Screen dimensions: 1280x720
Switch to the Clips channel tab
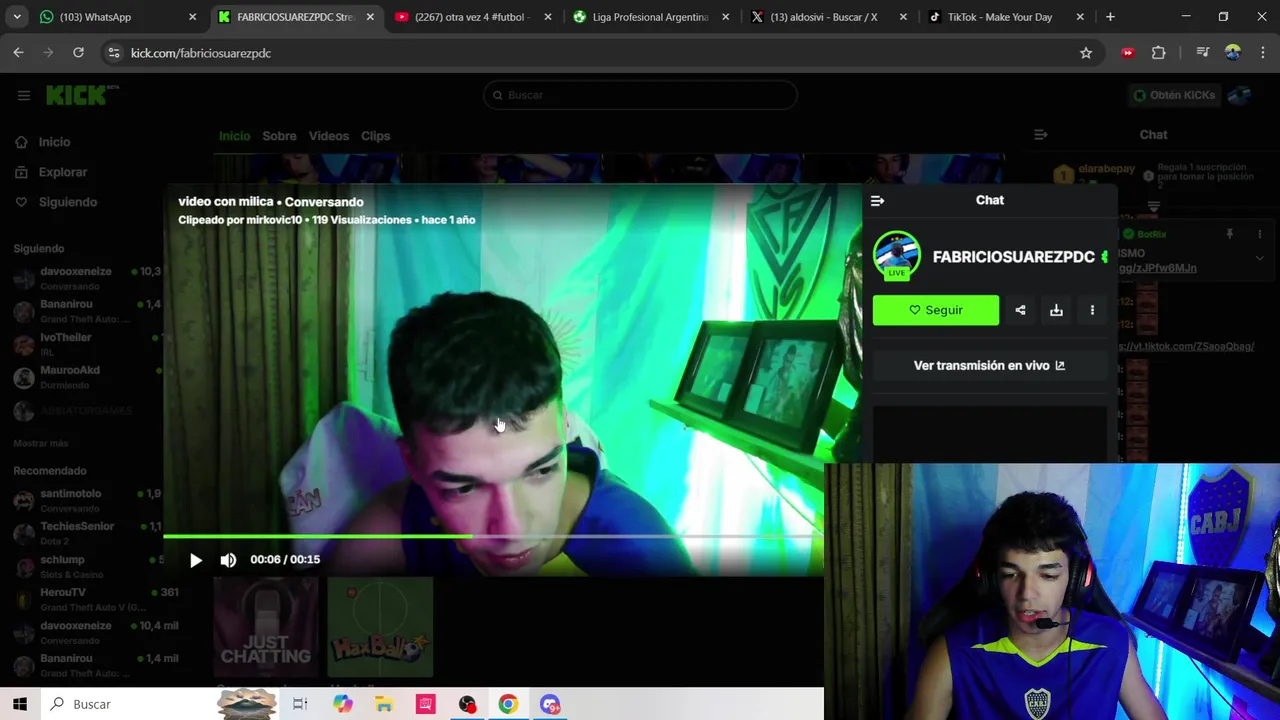[x=375, y=136]
